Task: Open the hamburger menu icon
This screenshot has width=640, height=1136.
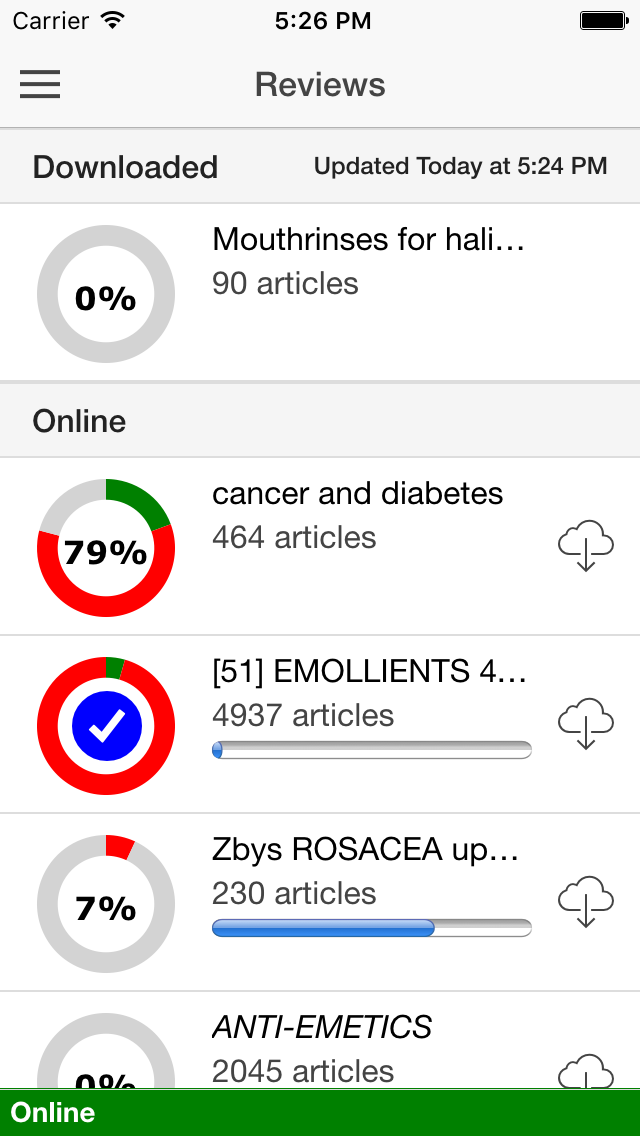Action: 40,85
